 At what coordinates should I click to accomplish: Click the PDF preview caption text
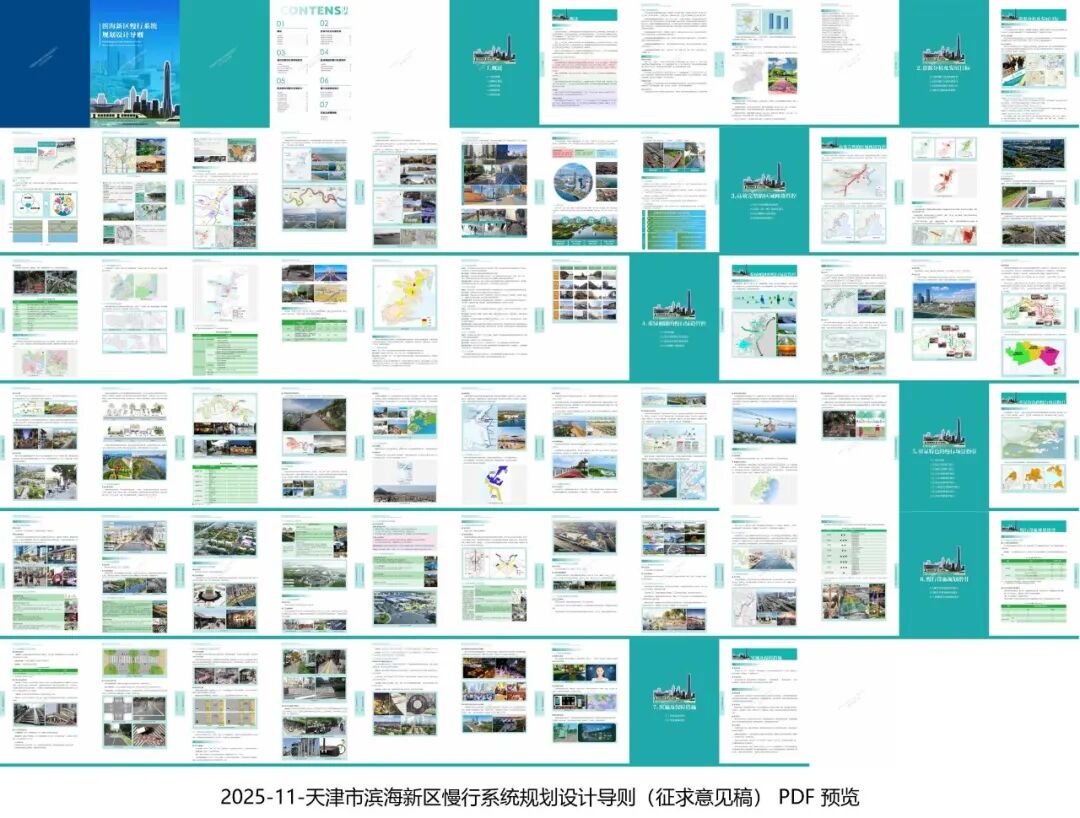539,796
